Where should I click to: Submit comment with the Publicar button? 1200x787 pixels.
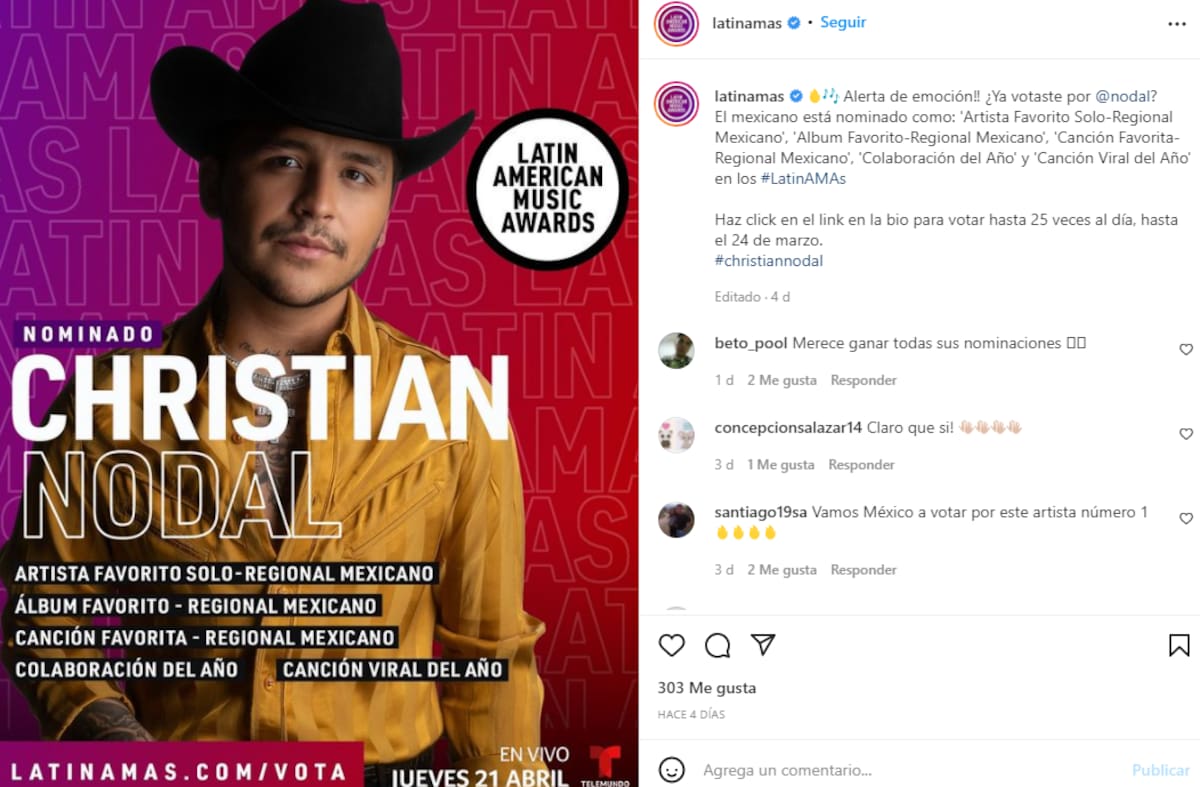click(1161, 770)
